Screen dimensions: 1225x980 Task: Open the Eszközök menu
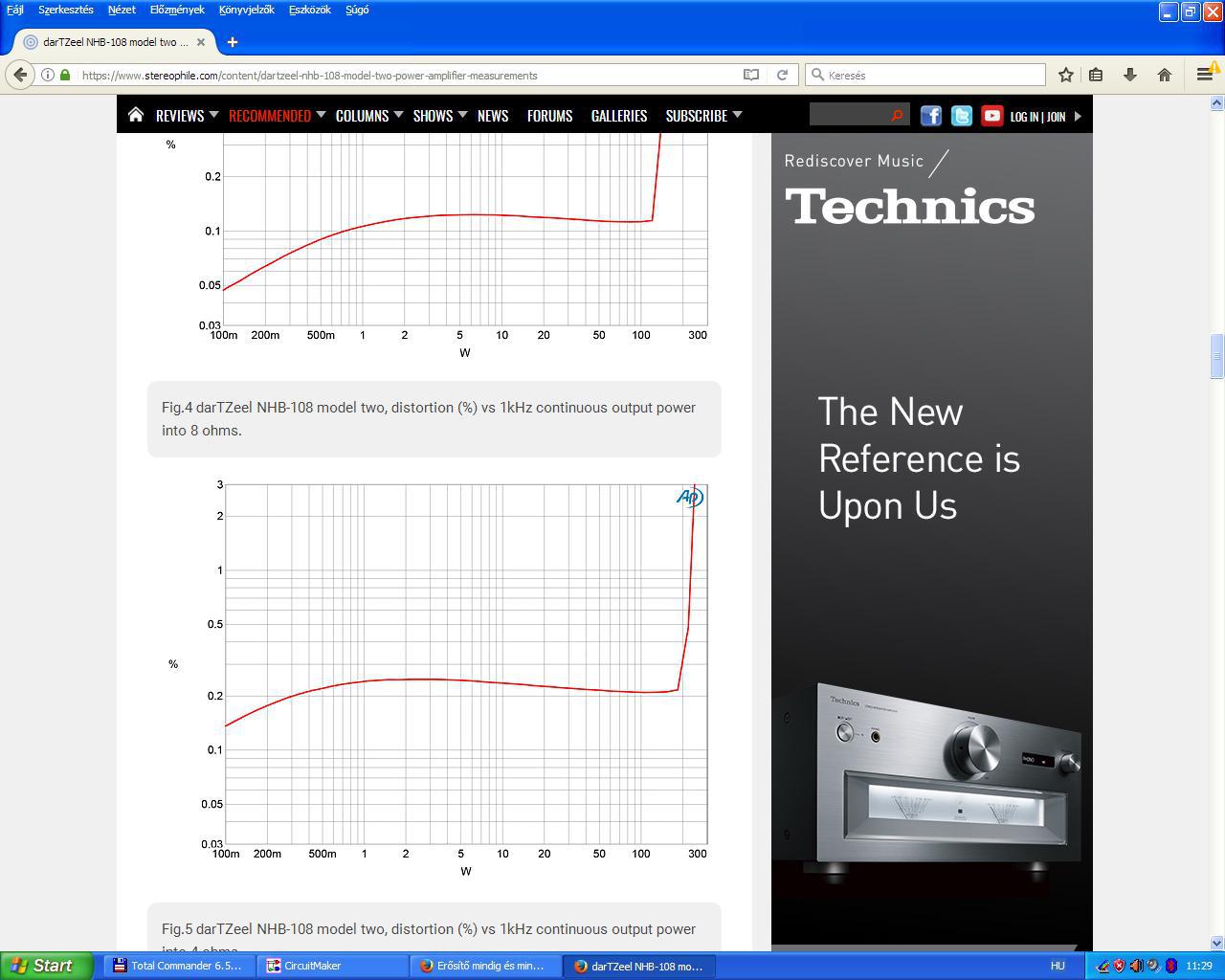tap(310, 10)
